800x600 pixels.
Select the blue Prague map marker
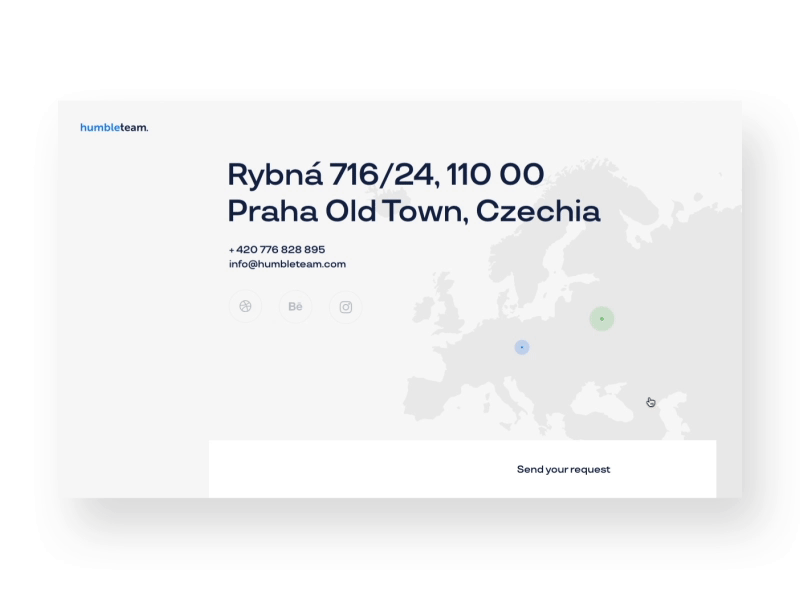coord(522,347)
